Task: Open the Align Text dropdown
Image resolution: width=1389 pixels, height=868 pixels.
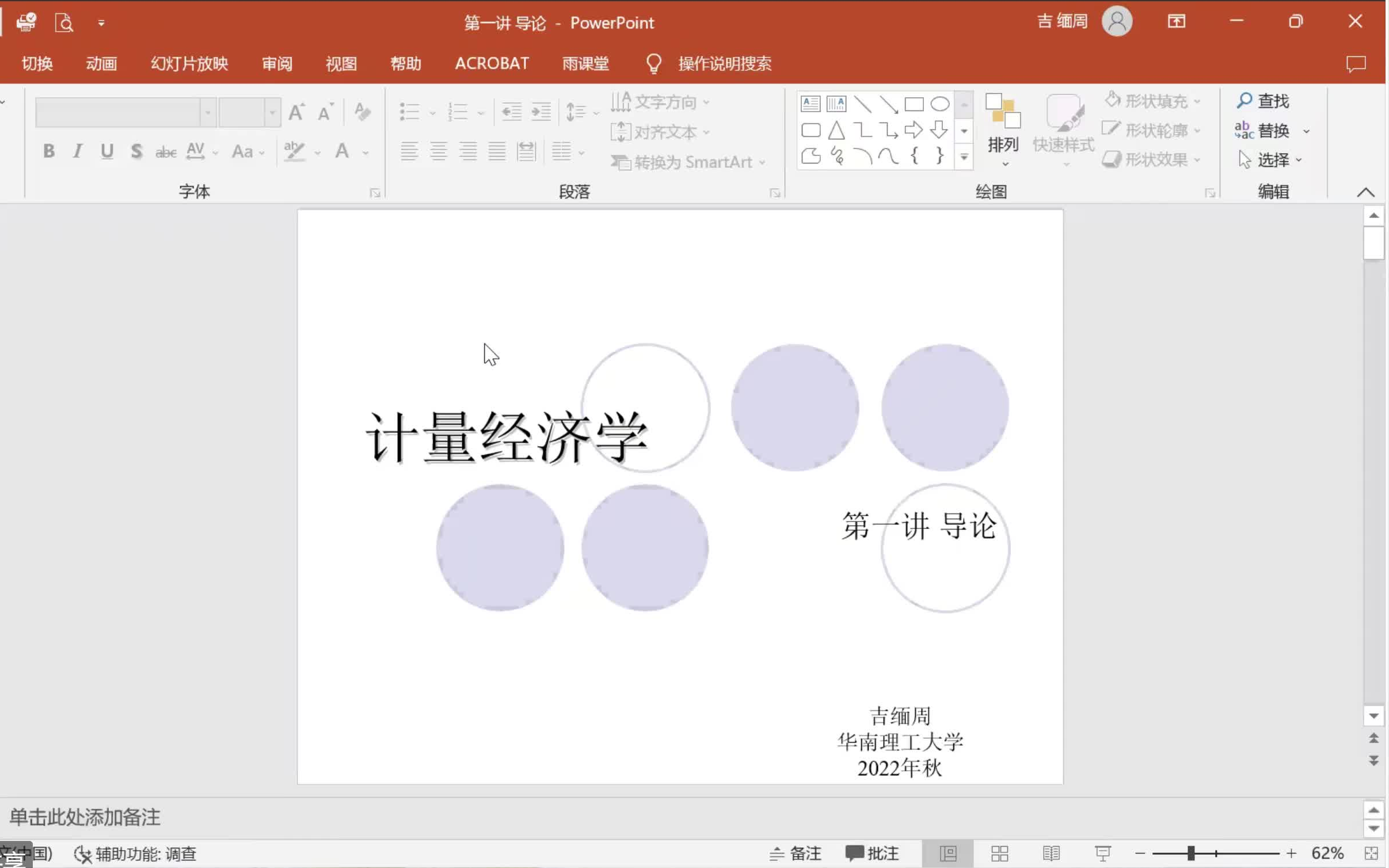Action: [660, 132]
